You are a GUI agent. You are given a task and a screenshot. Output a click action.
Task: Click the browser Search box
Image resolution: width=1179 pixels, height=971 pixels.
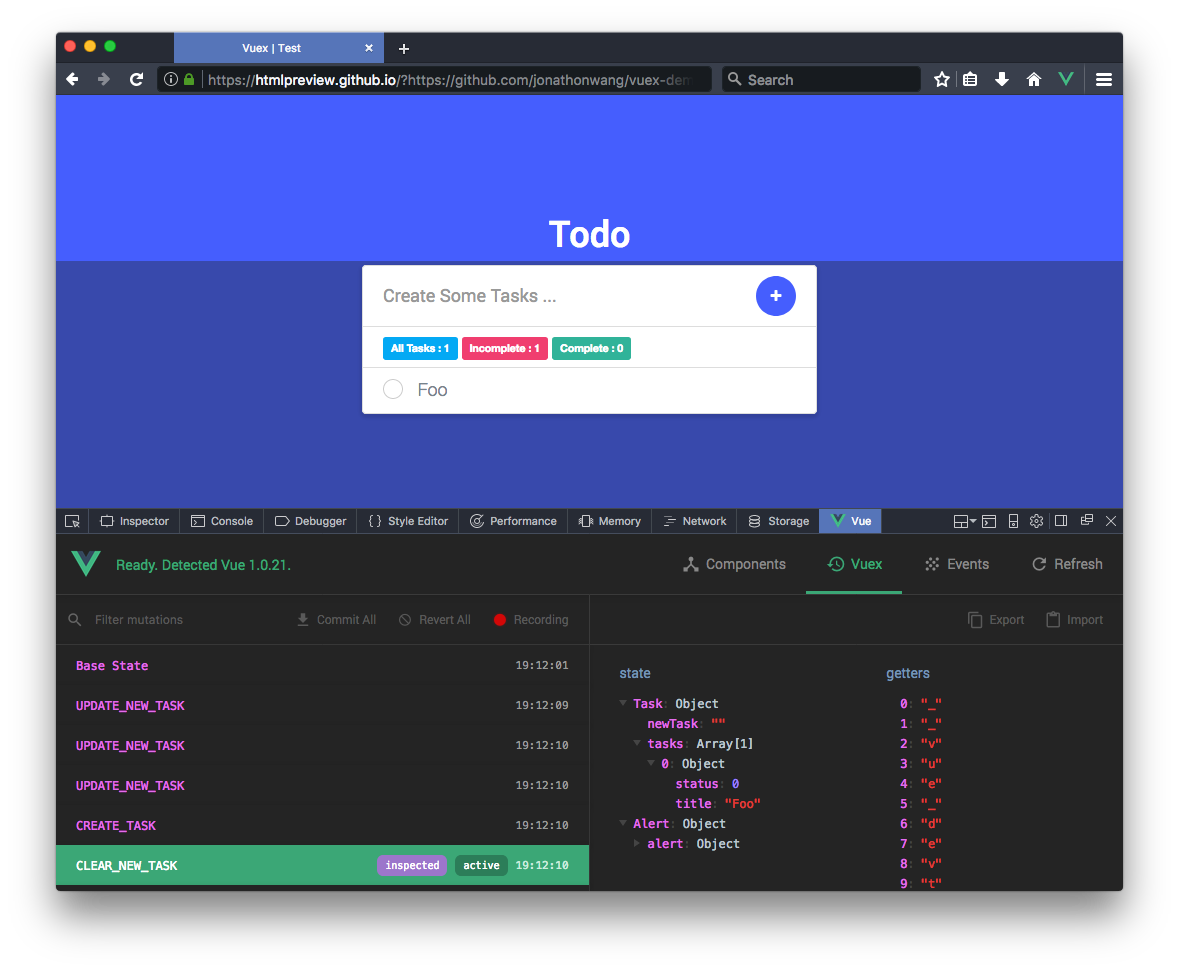[821, 79]
